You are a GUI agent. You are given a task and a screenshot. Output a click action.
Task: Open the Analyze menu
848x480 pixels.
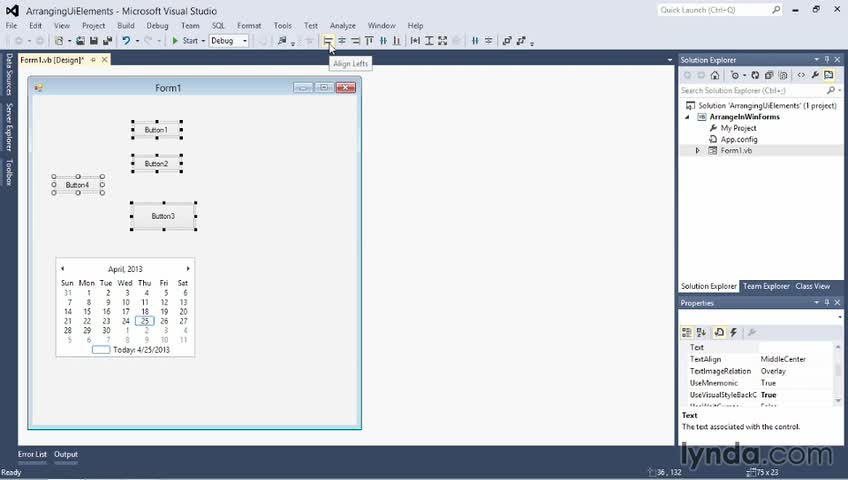(343, 25)
